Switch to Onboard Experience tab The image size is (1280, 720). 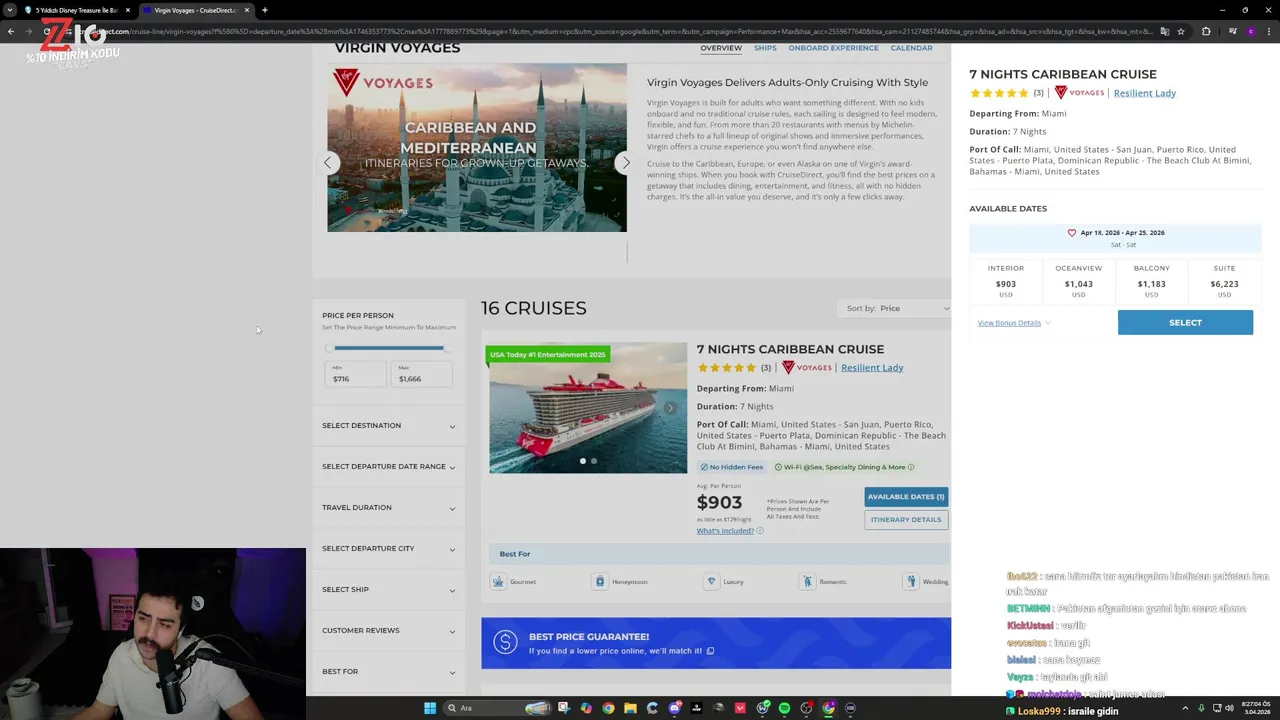[x=833, y=48]
